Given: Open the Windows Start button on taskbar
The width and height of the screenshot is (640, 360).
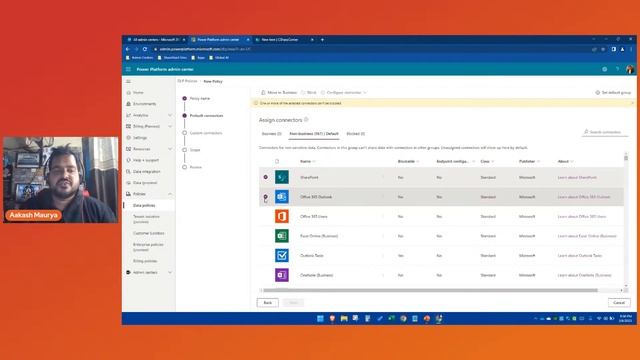Looking at the screenshot, I should click(x=320, y=318).
